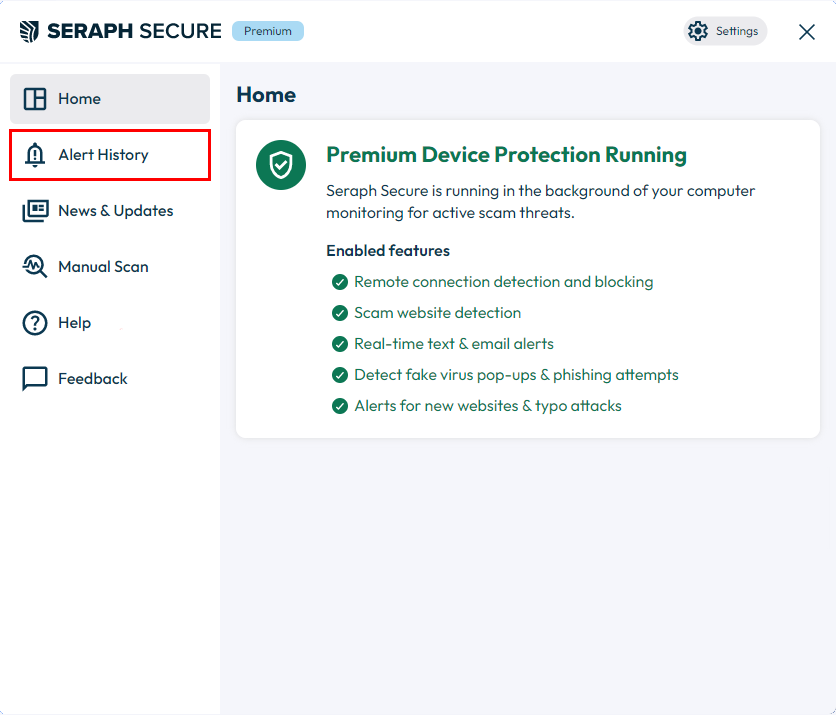Click the green shield protection icon
The height and width of the screenshot is (715, 836).
pyautogui.click(x=281, y=165)
